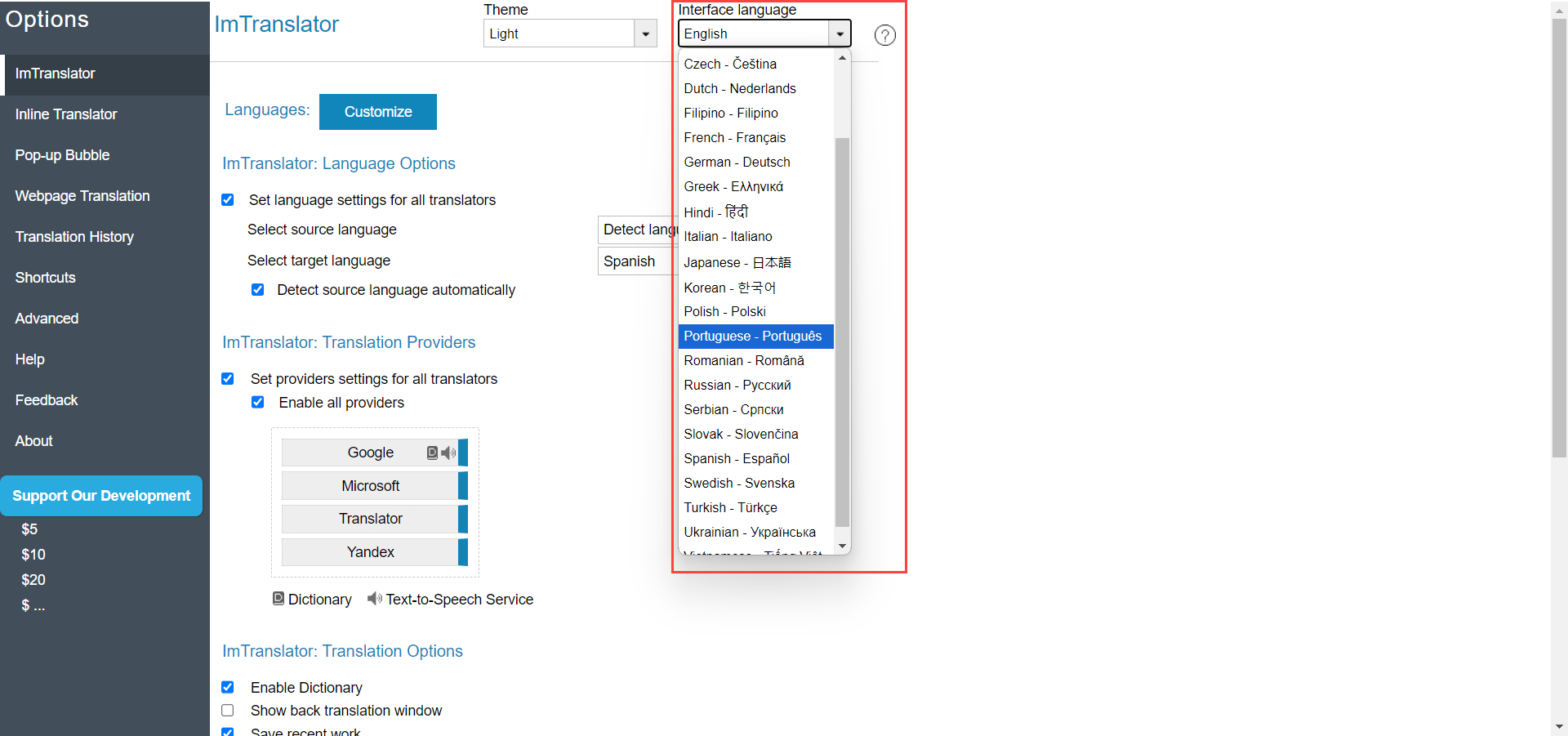Open Pop-up Bubble options
Screen dimensions: 1568x736
click(x=105, y=155)
